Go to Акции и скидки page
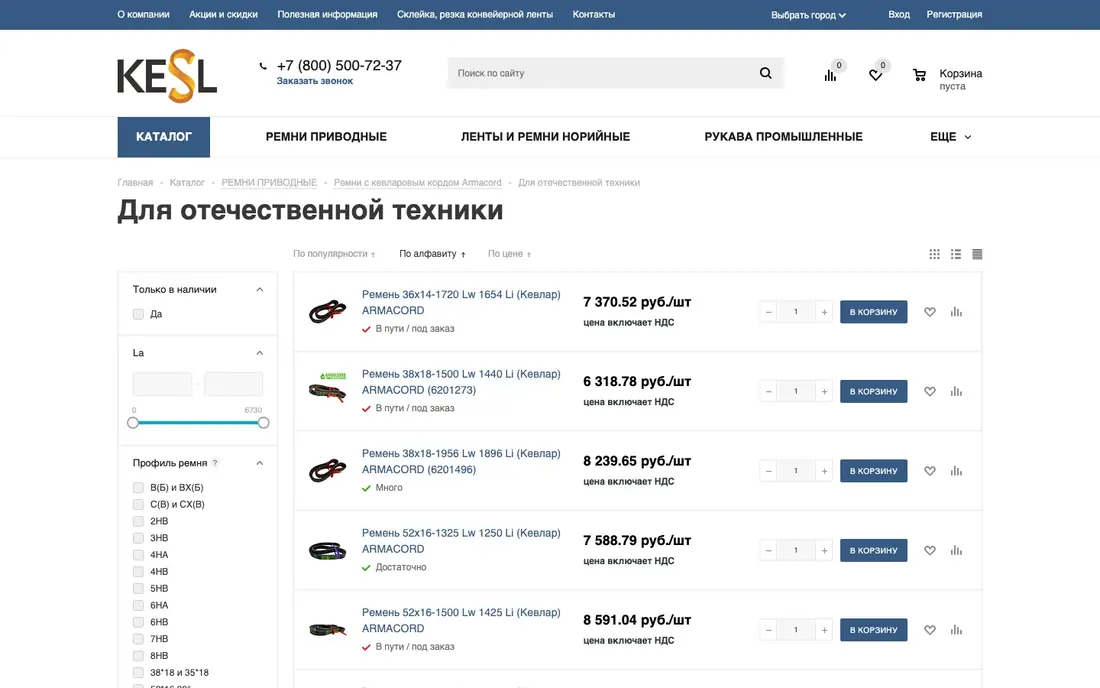Image resolution: width=1100 pixels, height=688 pixels. (223, 14)
